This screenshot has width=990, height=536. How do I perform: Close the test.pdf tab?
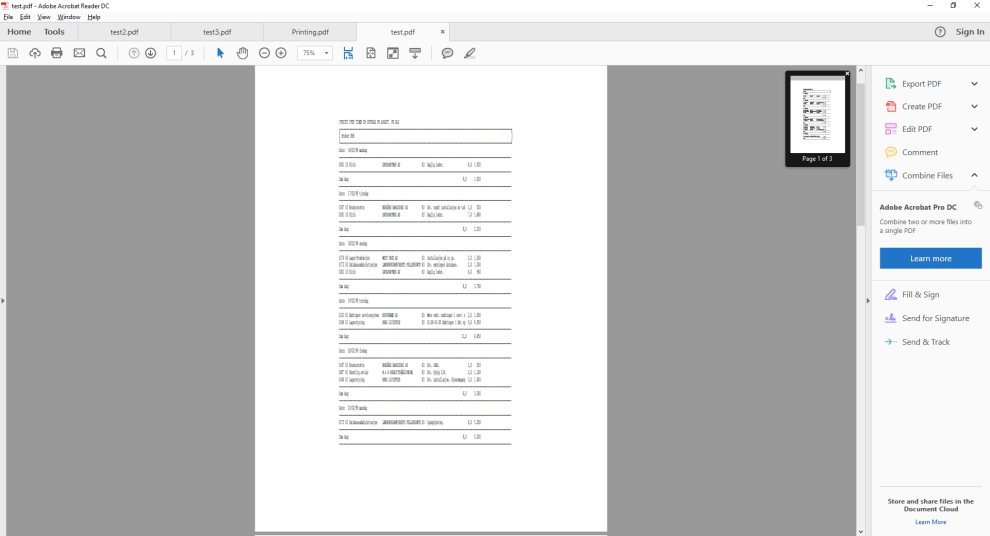pos(443,32)
